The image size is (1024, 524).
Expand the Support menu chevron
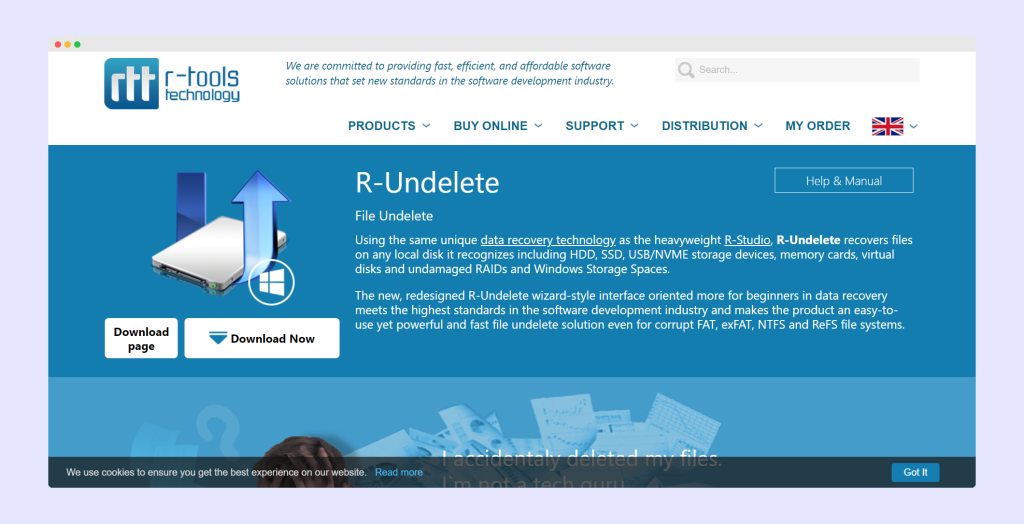tap(634, 125)
